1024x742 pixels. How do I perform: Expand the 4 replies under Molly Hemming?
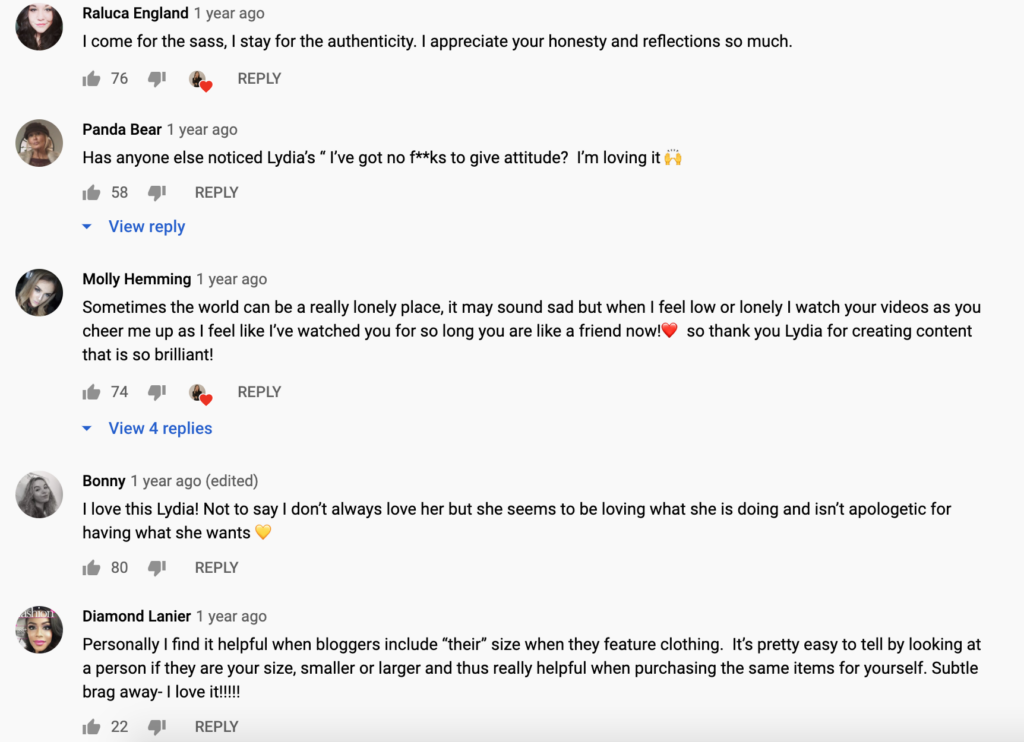pyautogui.click(x=159, y=428)
